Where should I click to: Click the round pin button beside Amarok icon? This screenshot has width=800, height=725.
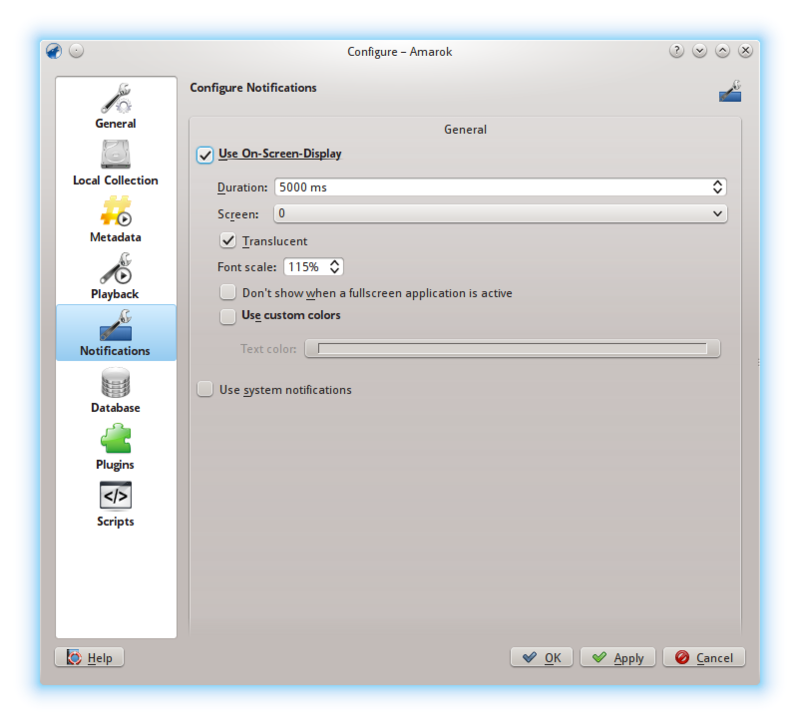[x=77, y=51]
